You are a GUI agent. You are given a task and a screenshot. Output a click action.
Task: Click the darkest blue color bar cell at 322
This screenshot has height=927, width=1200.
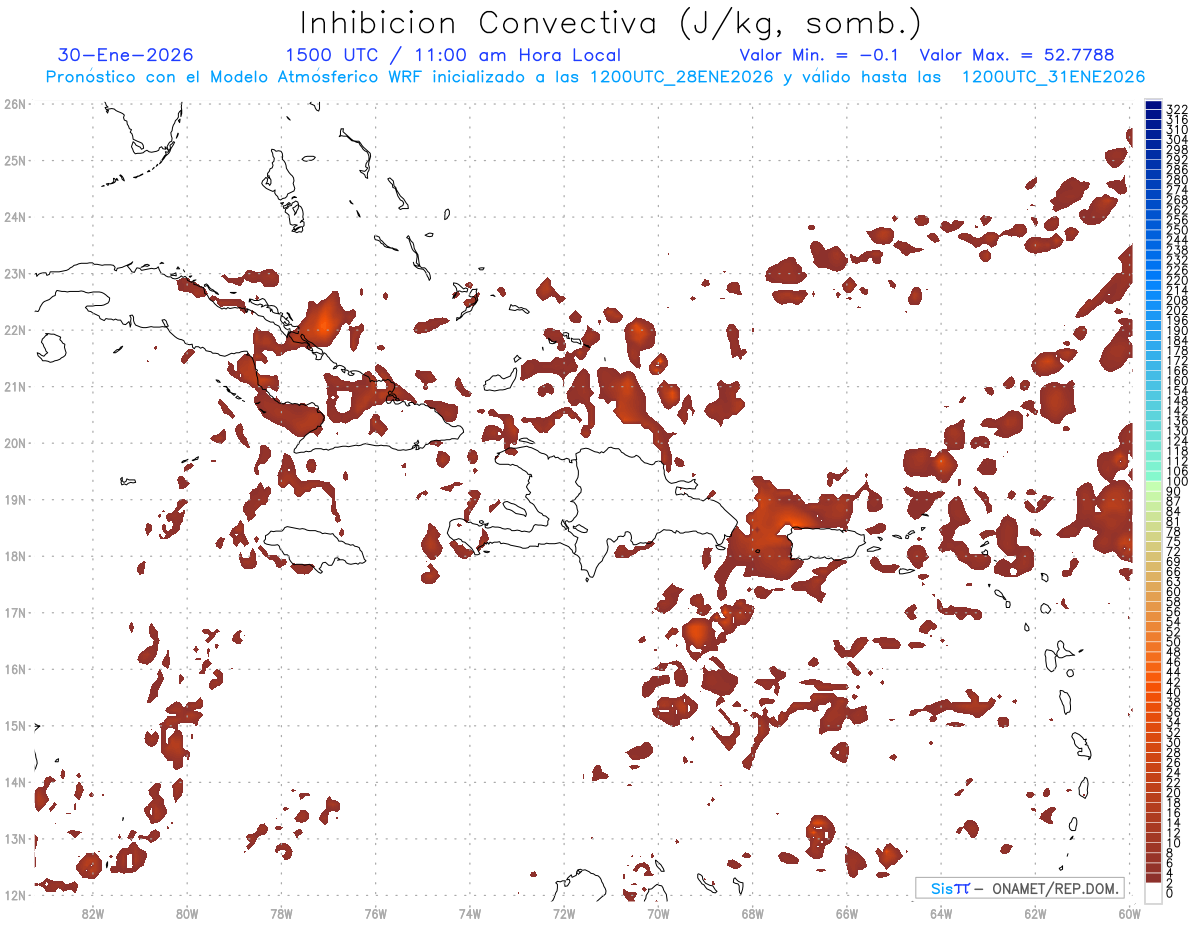[1153, 106]
